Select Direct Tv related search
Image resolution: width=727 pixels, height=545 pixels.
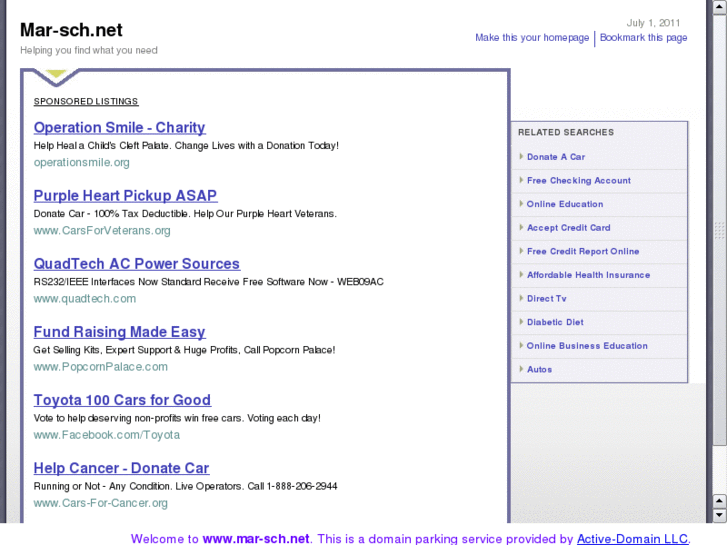click(x=547, y=299)
